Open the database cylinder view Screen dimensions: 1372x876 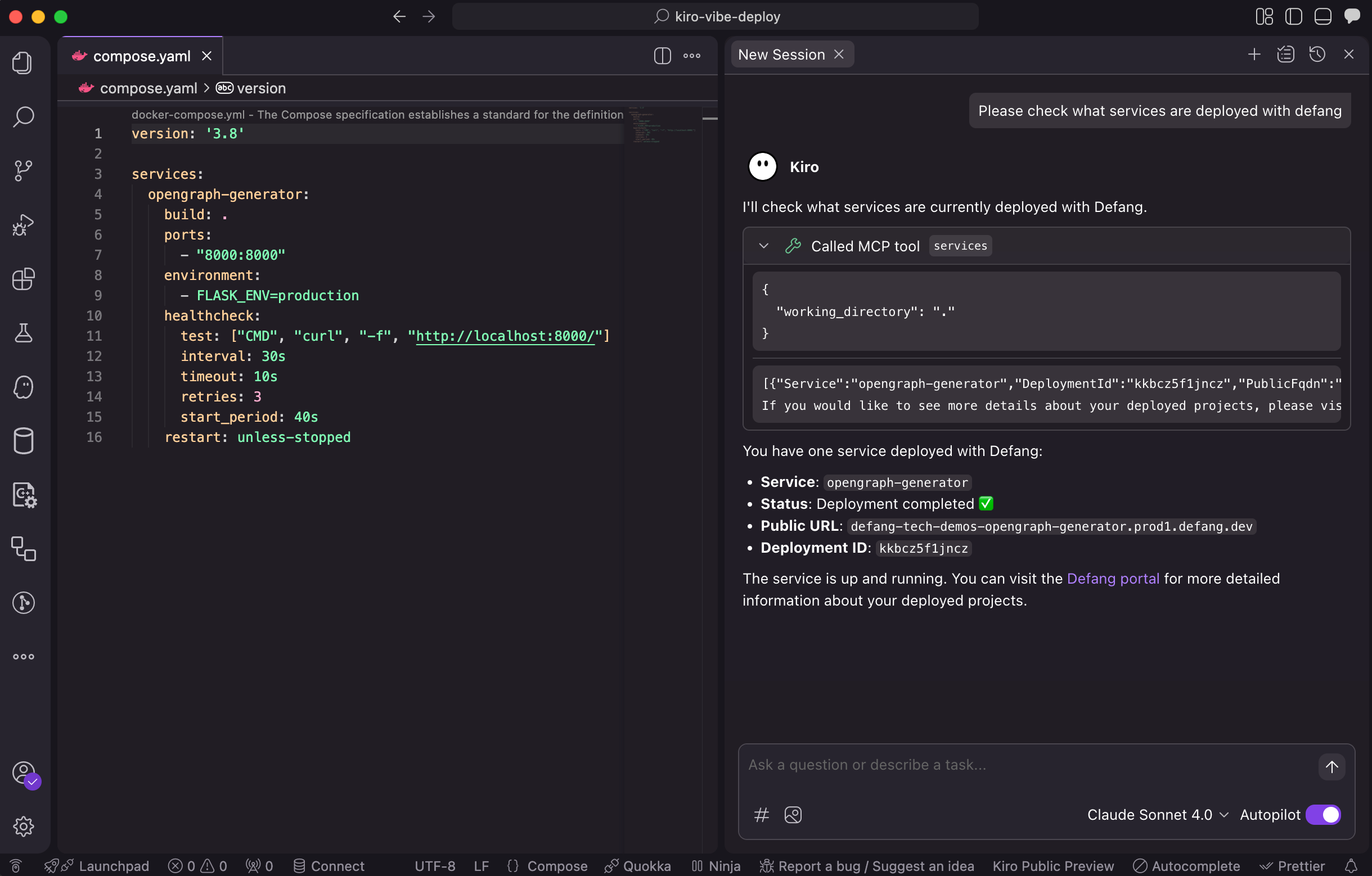(23, 441)
